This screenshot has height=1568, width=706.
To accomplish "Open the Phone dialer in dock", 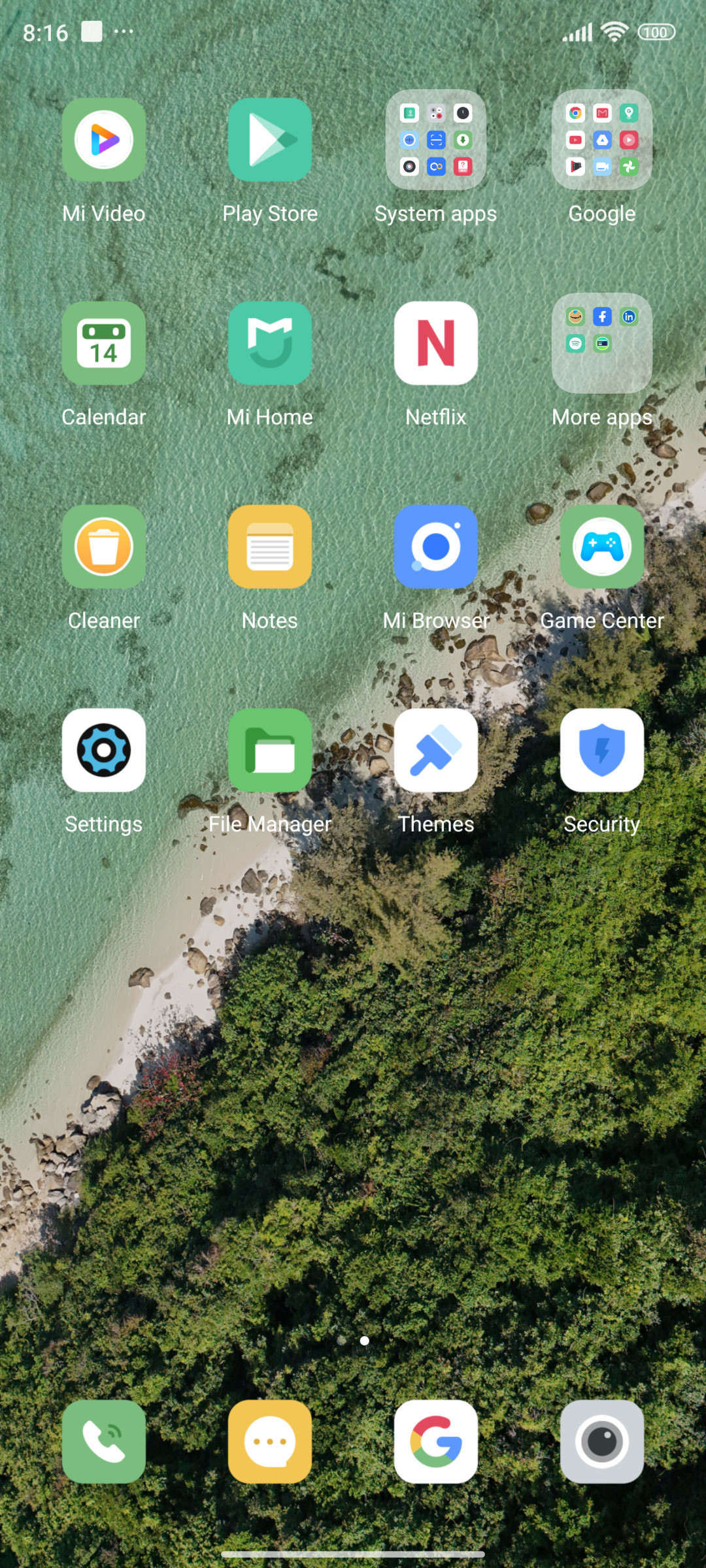I will (x=104, y=1441).
